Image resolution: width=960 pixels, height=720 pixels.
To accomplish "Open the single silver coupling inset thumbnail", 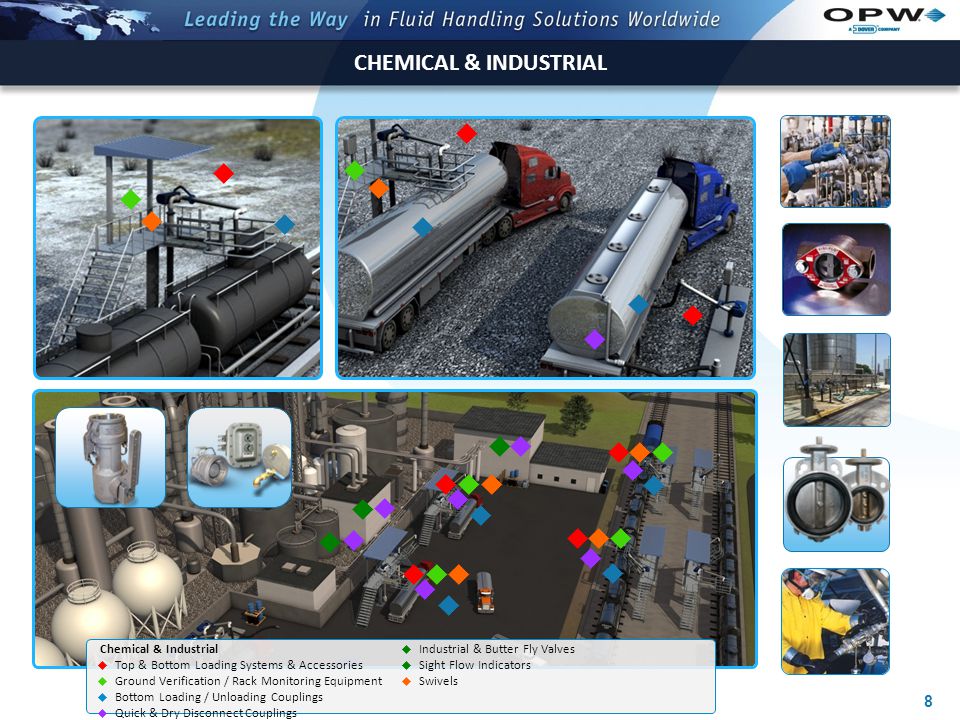I will click(x=110, y=457).
